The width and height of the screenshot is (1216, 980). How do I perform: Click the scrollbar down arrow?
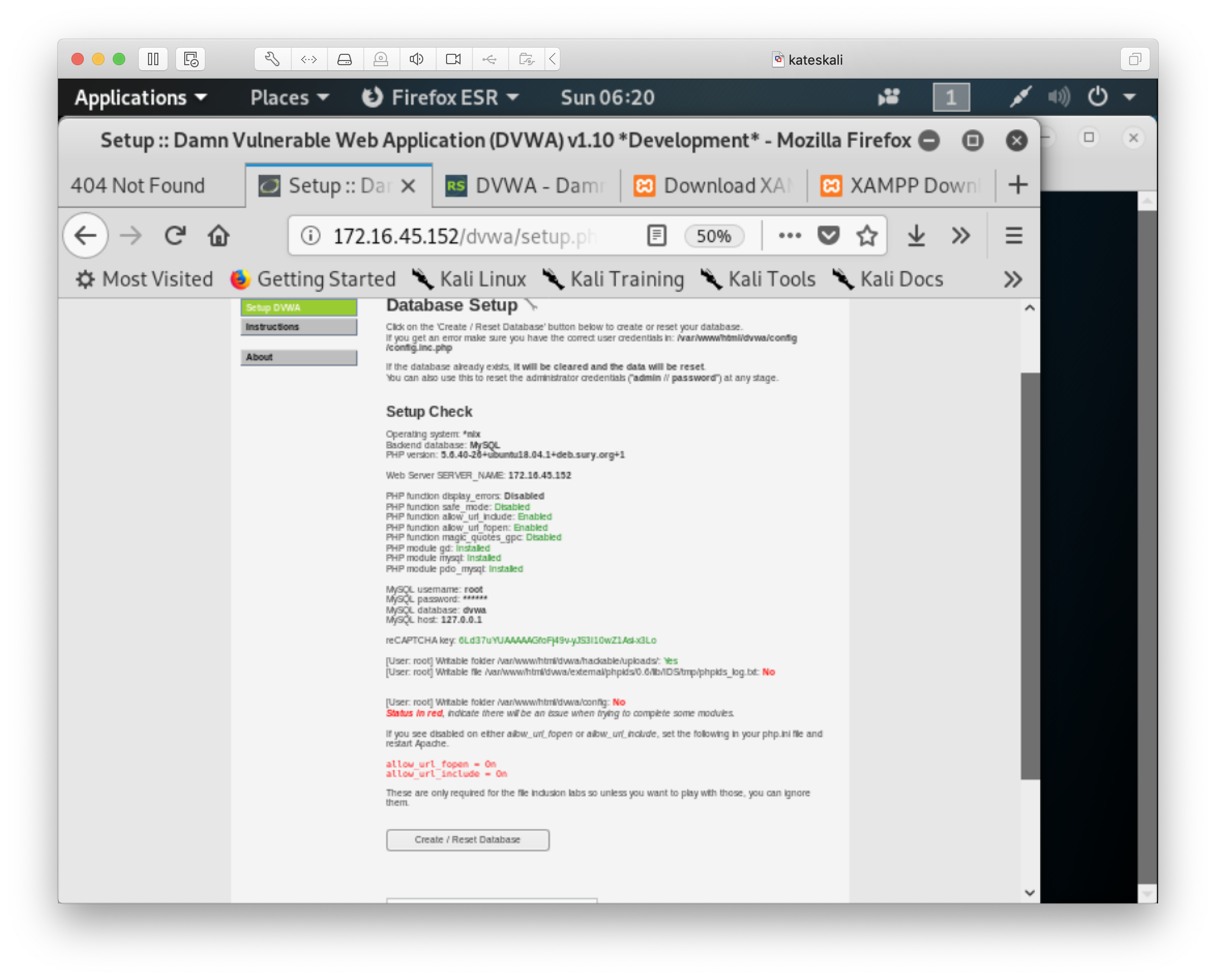coord(1030,893)
